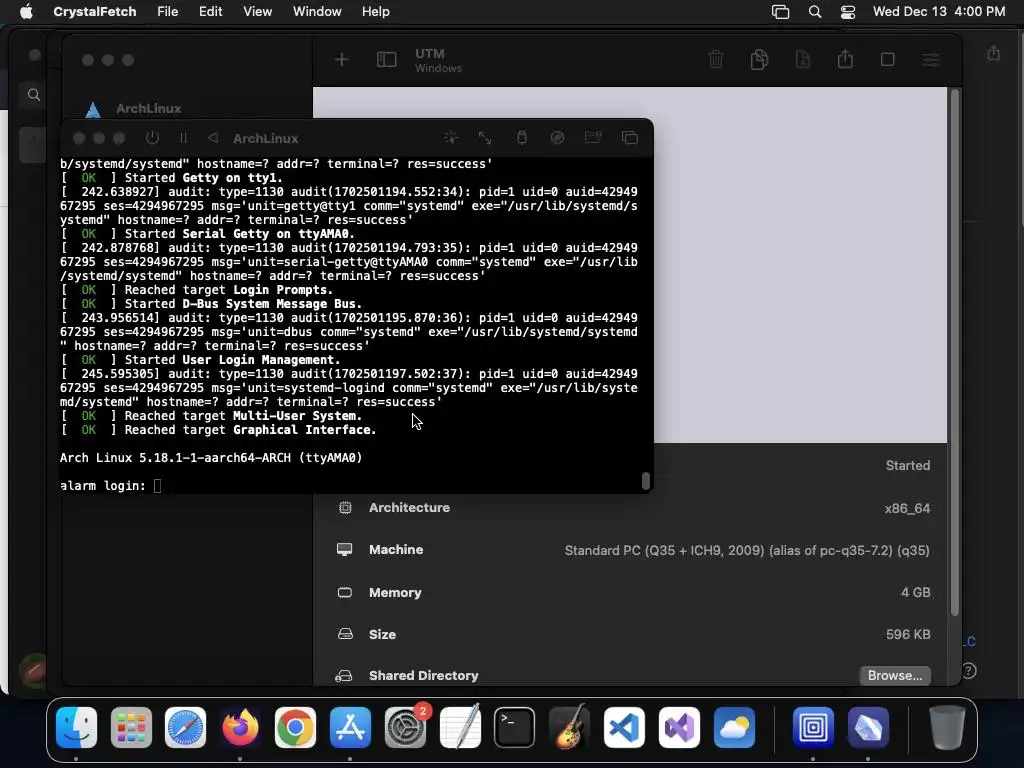The image size is (1024, 768).
Task: Click the Memory row label
Action: tap(395, 592)
